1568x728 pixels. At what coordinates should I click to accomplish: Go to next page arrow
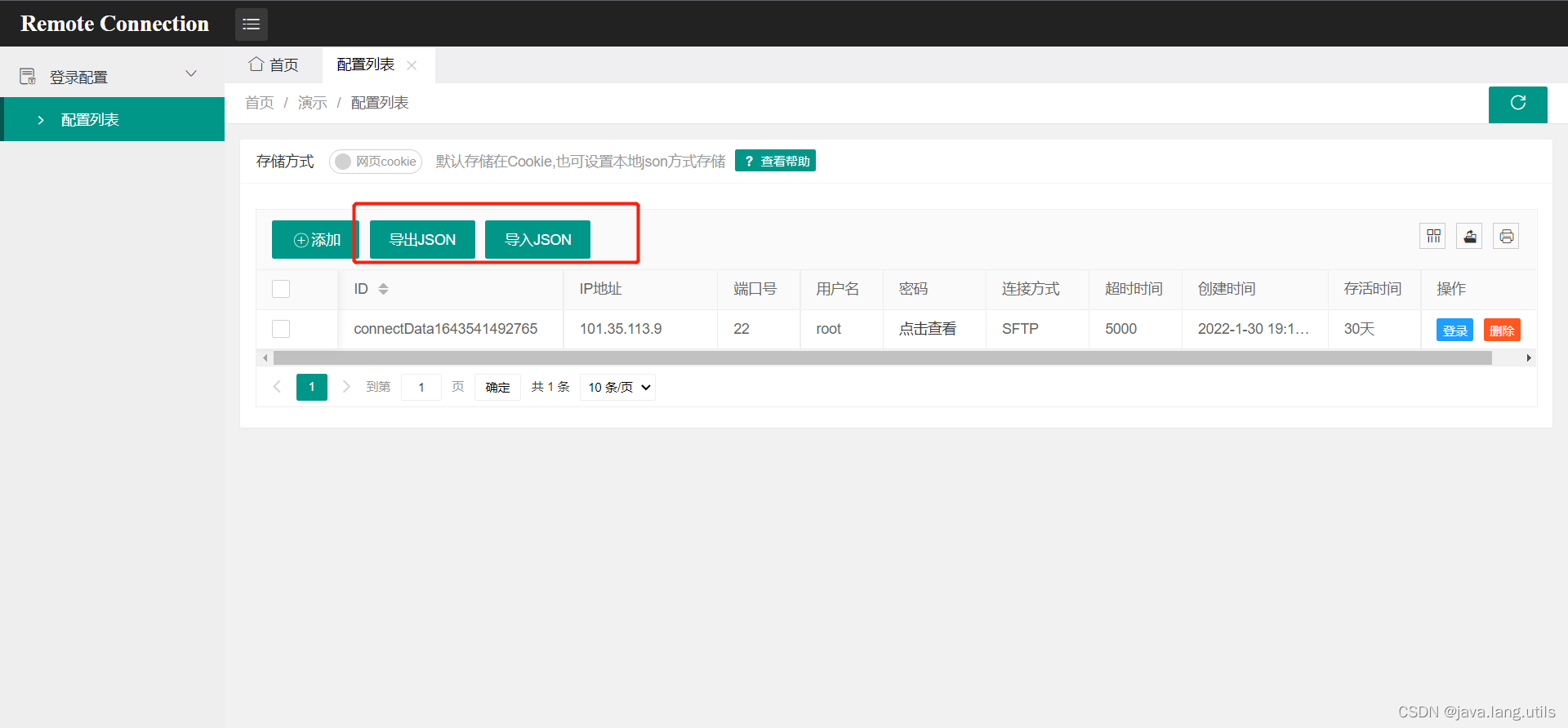click(x=346, y=387)
